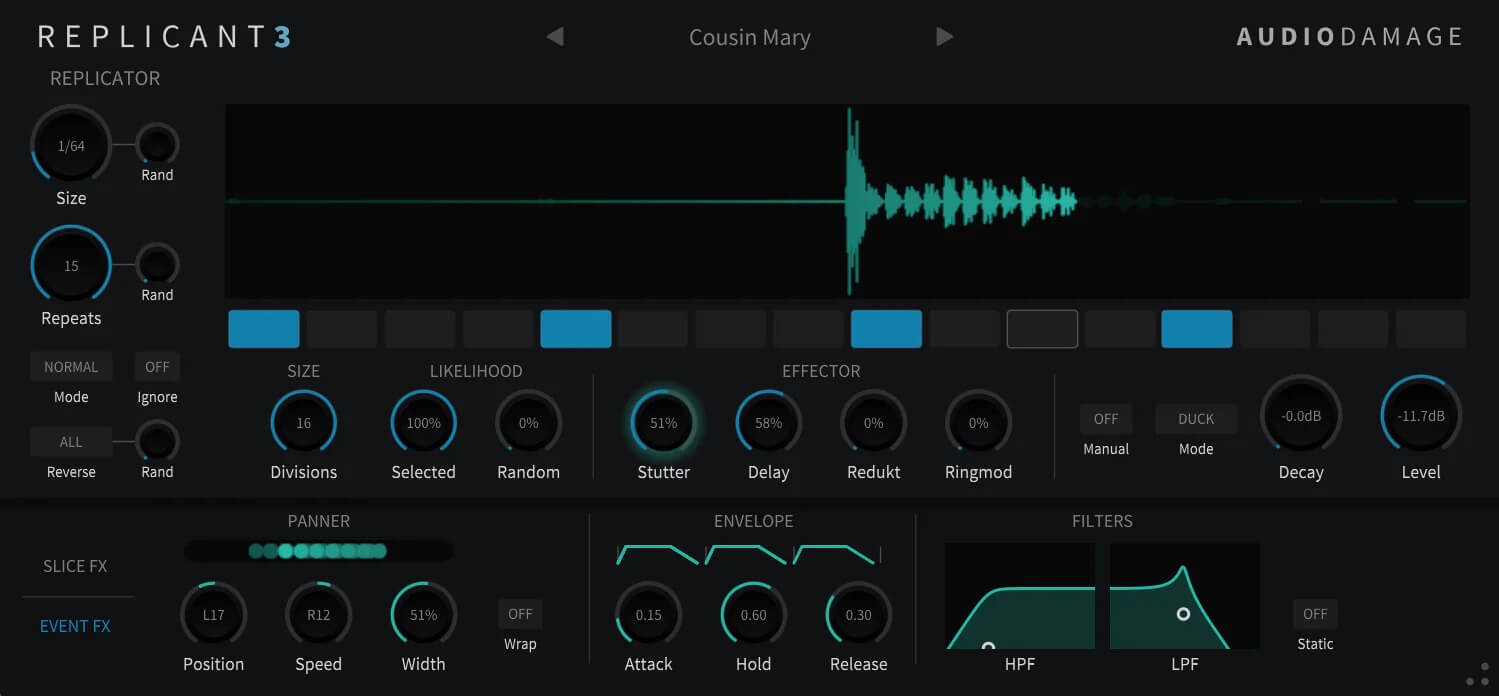Adjust the Stutter knob in Effector section
Image resolution: width=1499 pixels, height=696 pixels.
click(x=663, y=422)
